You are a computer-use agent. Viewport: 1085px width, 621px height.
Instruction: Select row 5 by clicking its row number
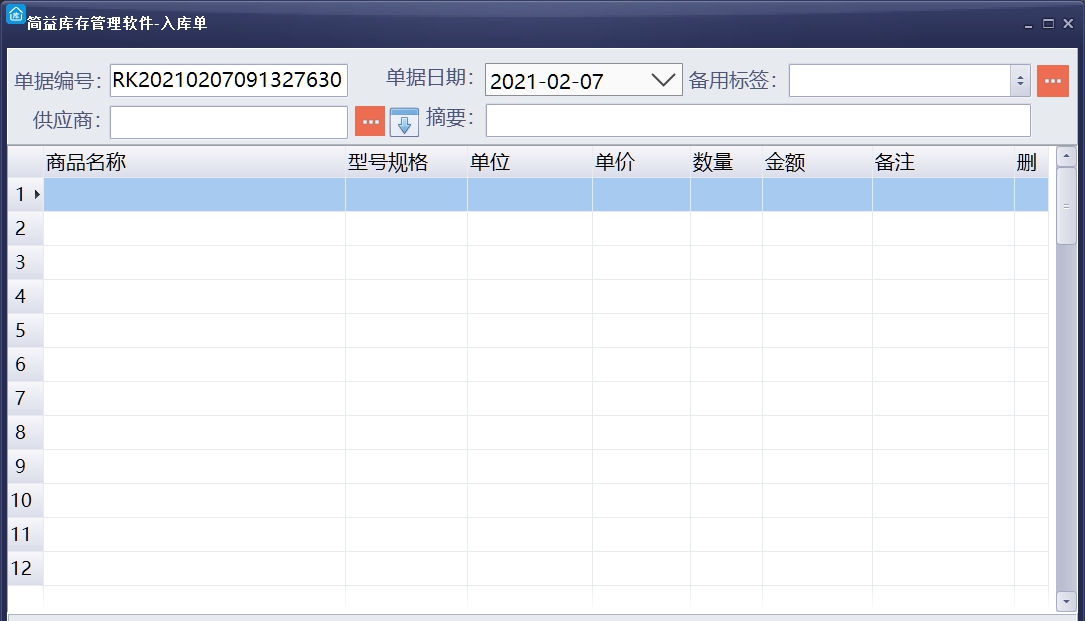pyautogui.click(x=22, y=330)
